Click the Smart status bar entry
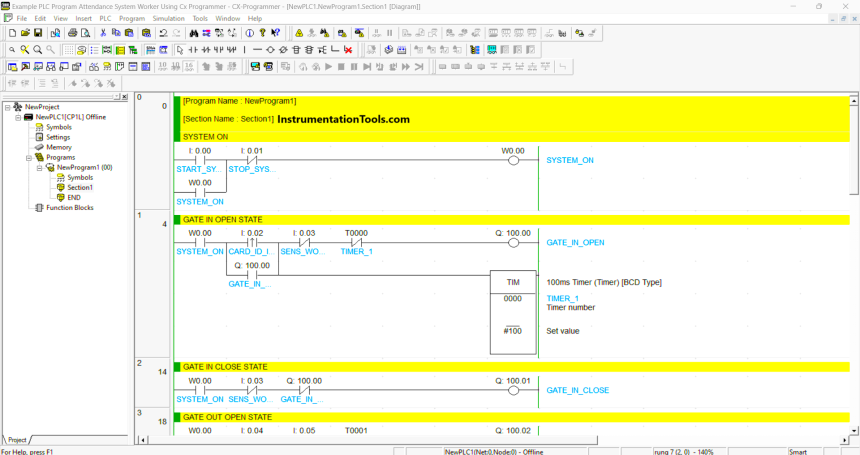 tap(798, 452)
